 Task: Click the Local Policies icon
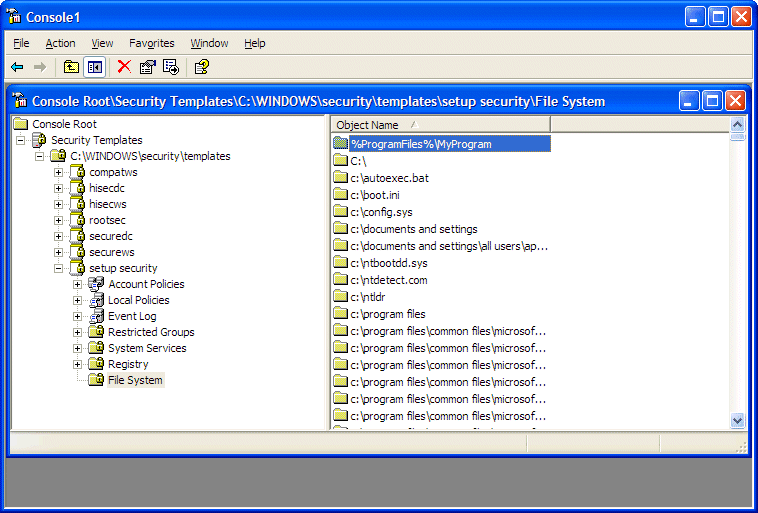tap(96, 300)
